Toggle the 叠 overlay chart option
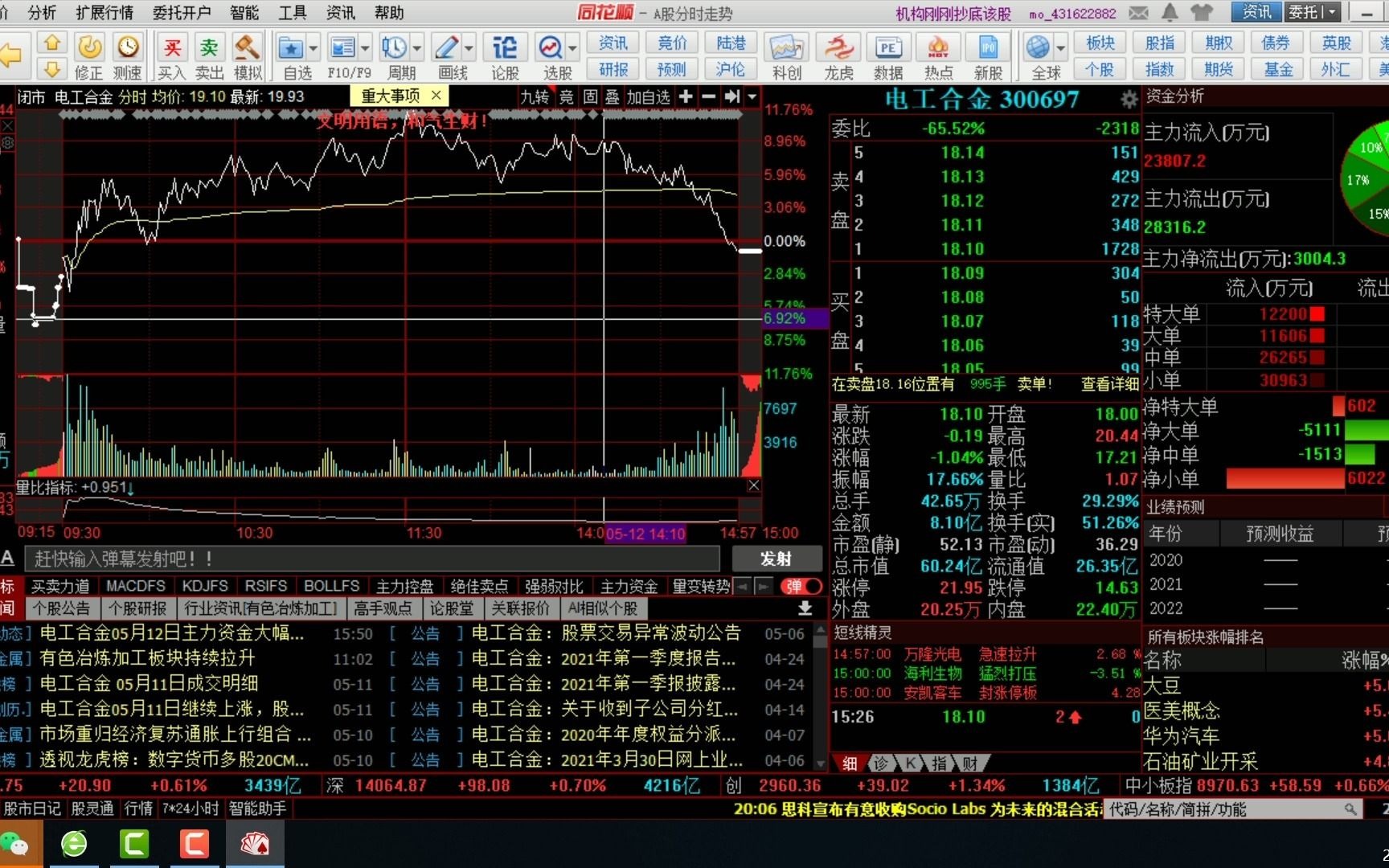Image resolution: width=1389 pixels, height=868 pixels. 612,97
